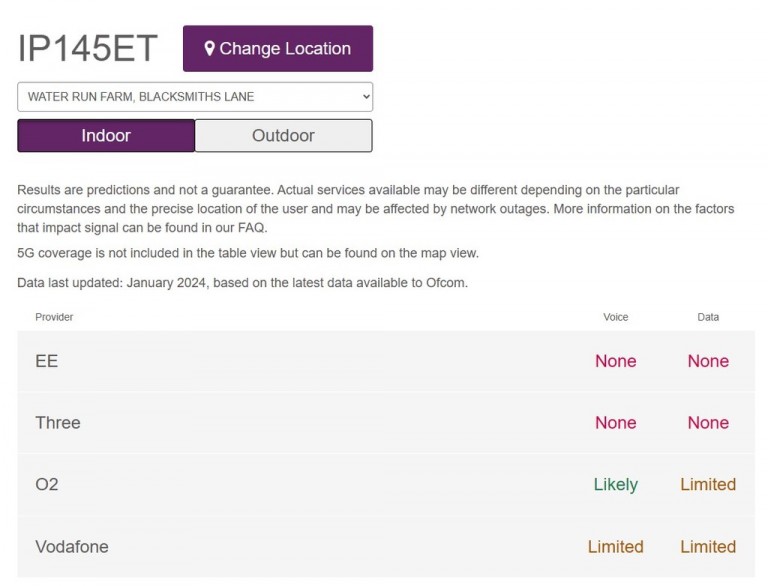Screen dimensions: 768x586
Task: Click O2 voice status Likely
Action: pyautogui.click(x=616, y=485)
